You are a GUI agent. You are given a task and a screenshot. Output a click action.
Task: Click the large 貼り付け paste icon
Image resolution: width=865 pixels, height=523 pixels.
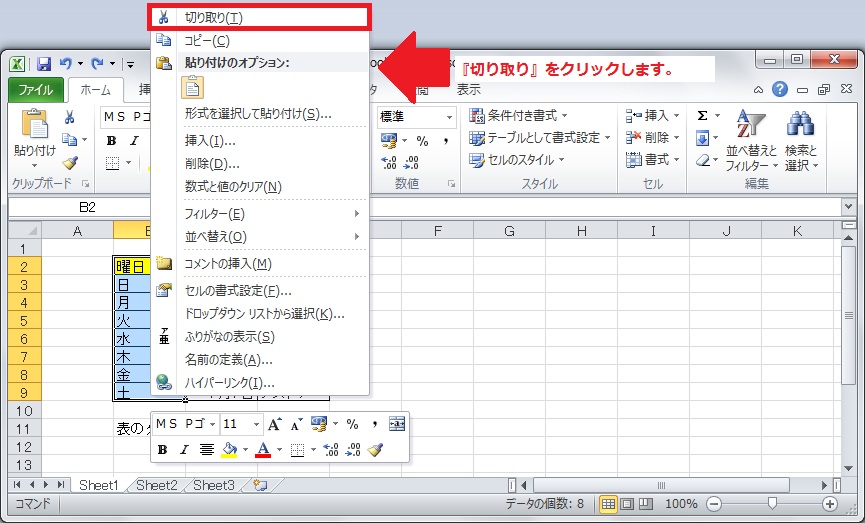[x=34, y=124]
